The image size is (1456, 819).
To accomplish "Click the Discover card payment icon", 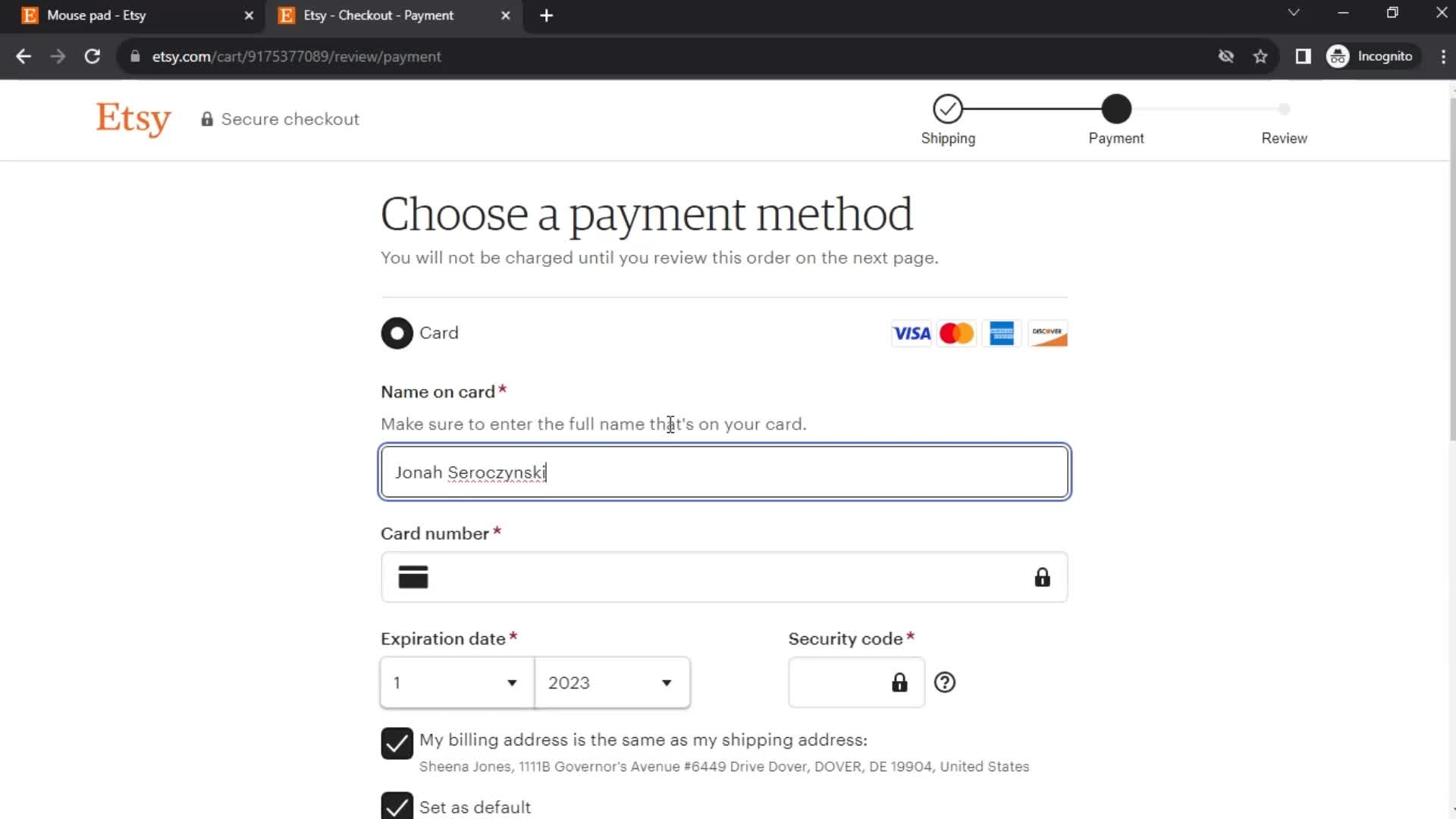I will (1049, 332).
